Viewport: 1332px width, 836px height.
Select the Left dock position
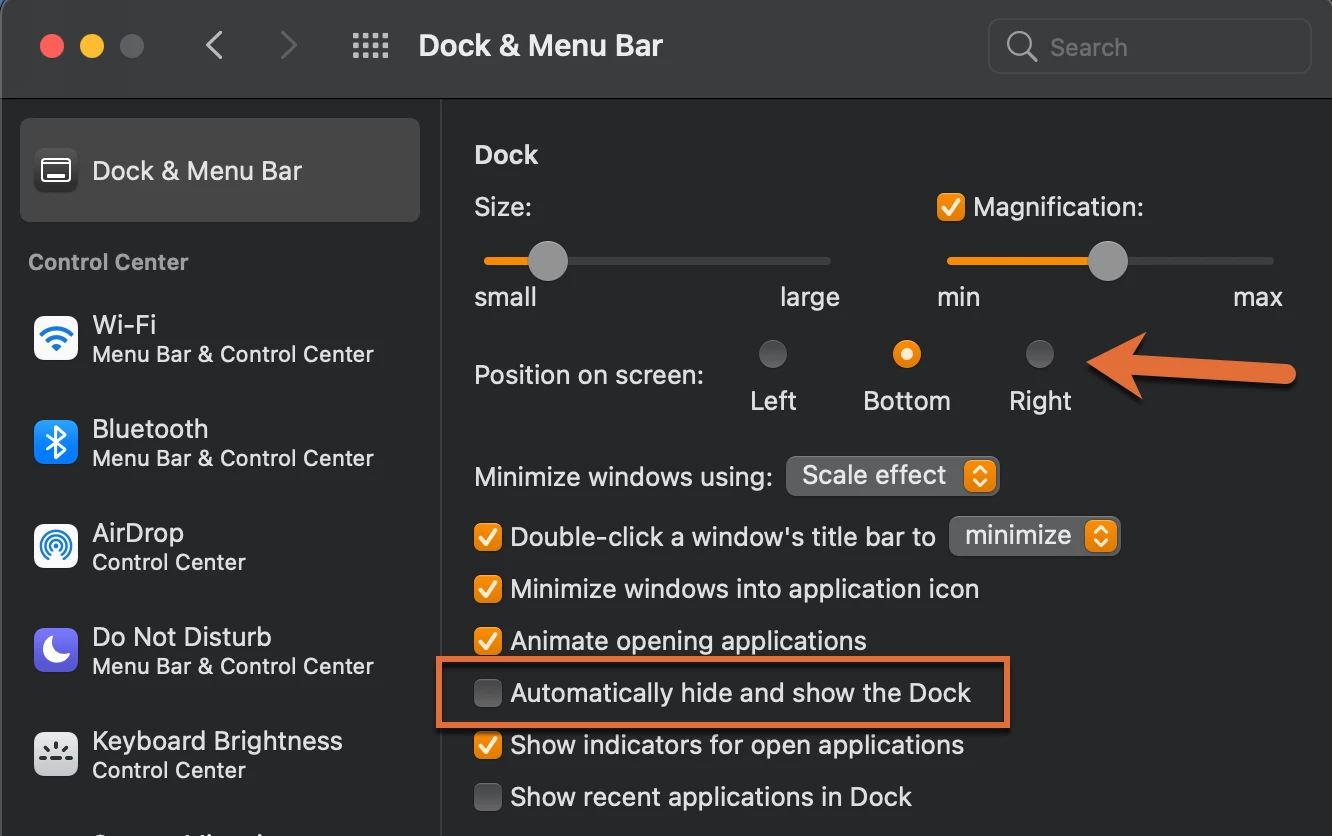773,354
